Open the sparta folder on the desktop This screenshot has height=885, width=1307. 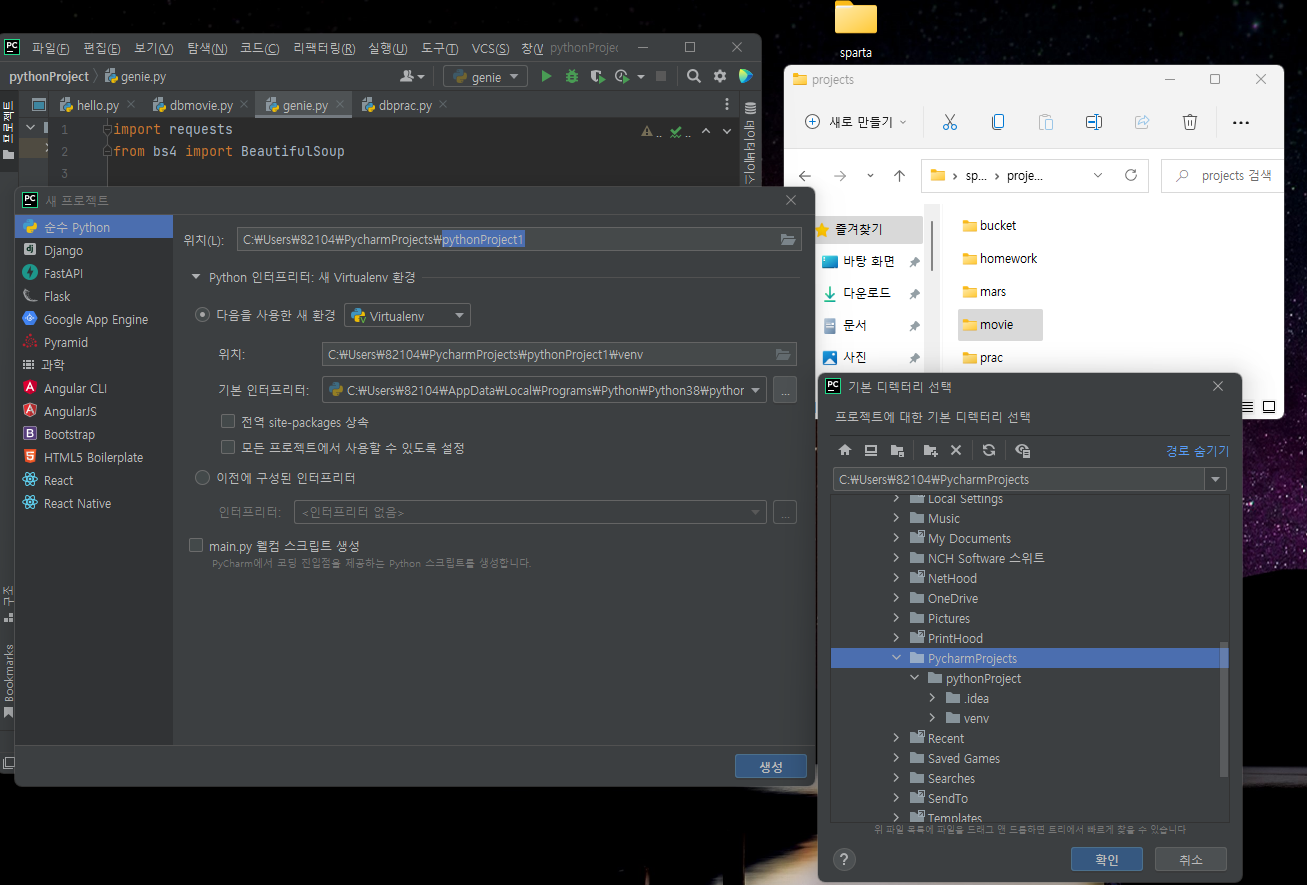point(856,31)
